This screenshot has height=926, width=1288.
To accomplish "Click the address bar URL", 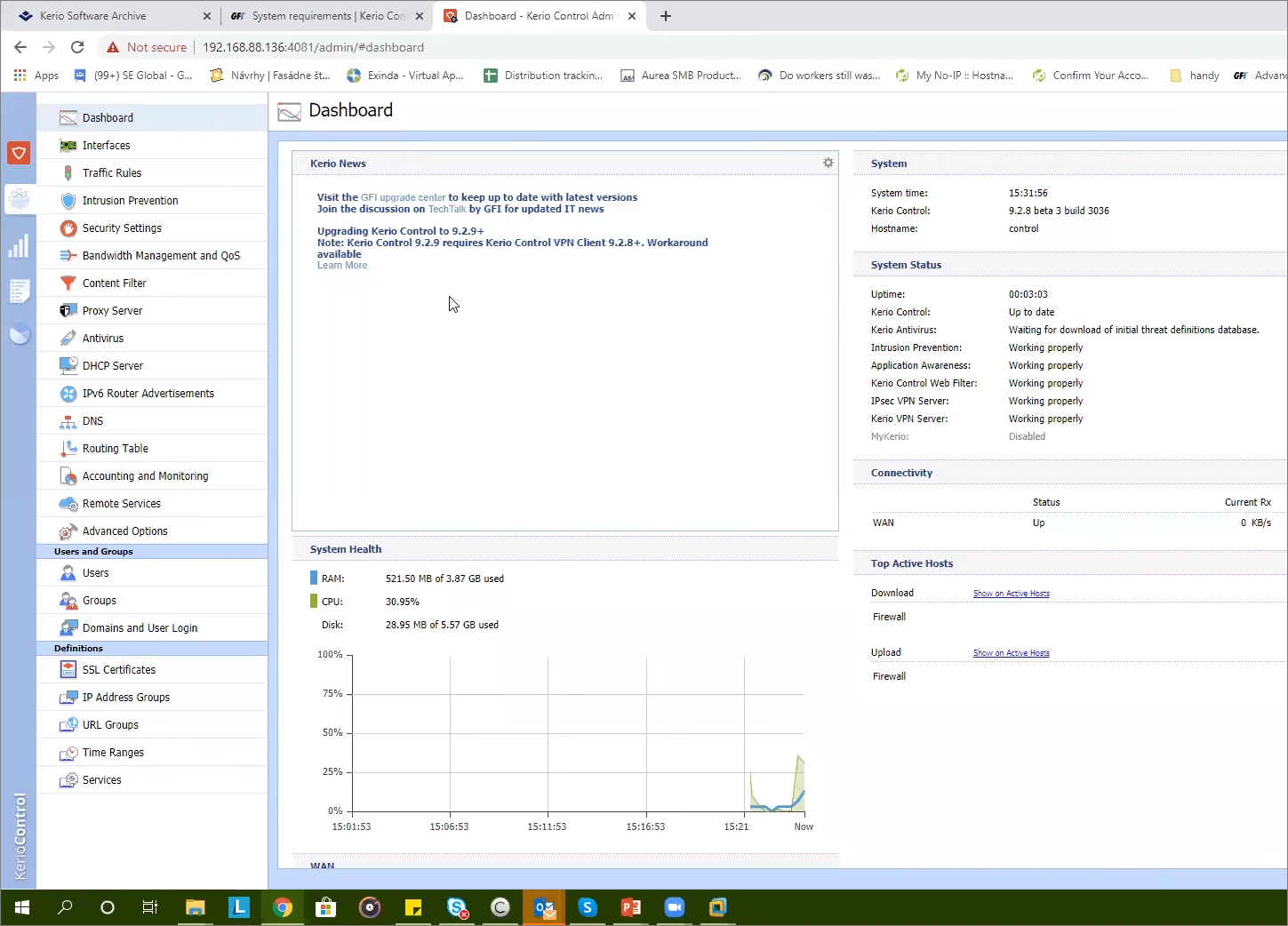I will (x=313, y=47).
